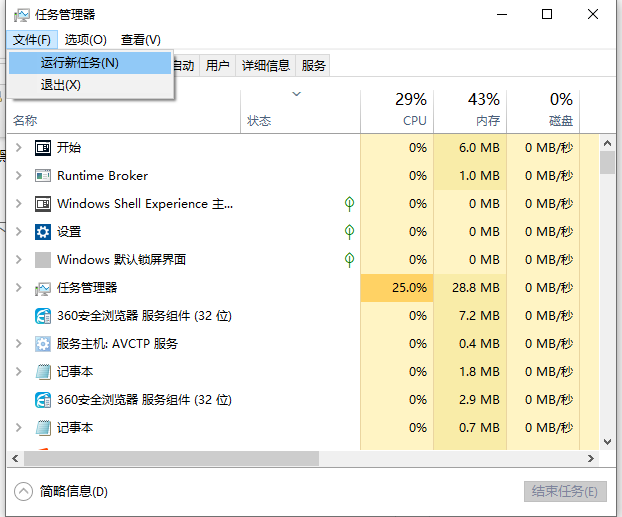Choose 退出(X) in the File menu
Image resolution: width=622 pixels, height=517 pixels.
click(61, 85)
